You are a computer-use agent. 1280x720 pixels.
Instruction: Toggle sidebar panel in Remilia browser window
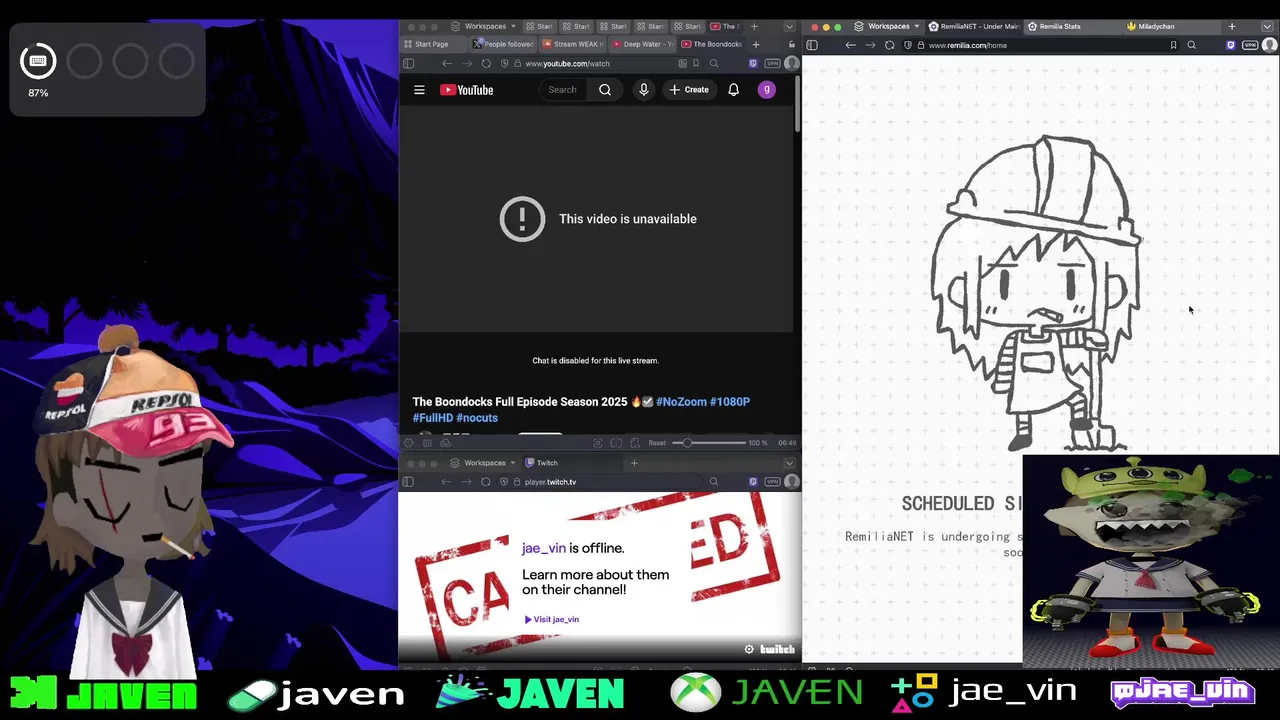point(812,45)
